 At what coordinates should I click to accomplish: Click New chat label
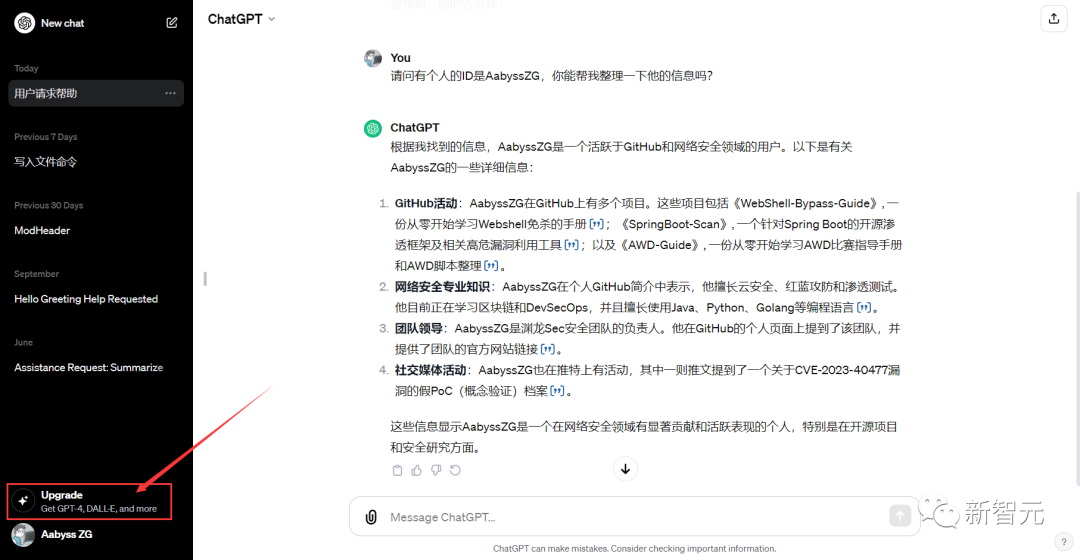63,23
